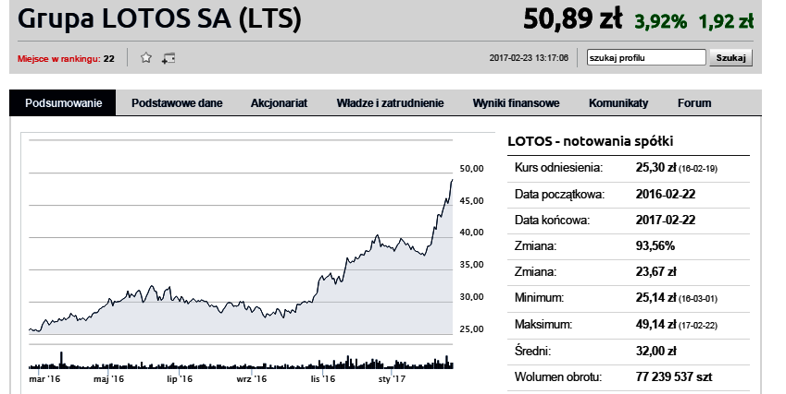Click the Data początkowa value 2016-02-22
The image size is (786, 394).
pos(665,194)
